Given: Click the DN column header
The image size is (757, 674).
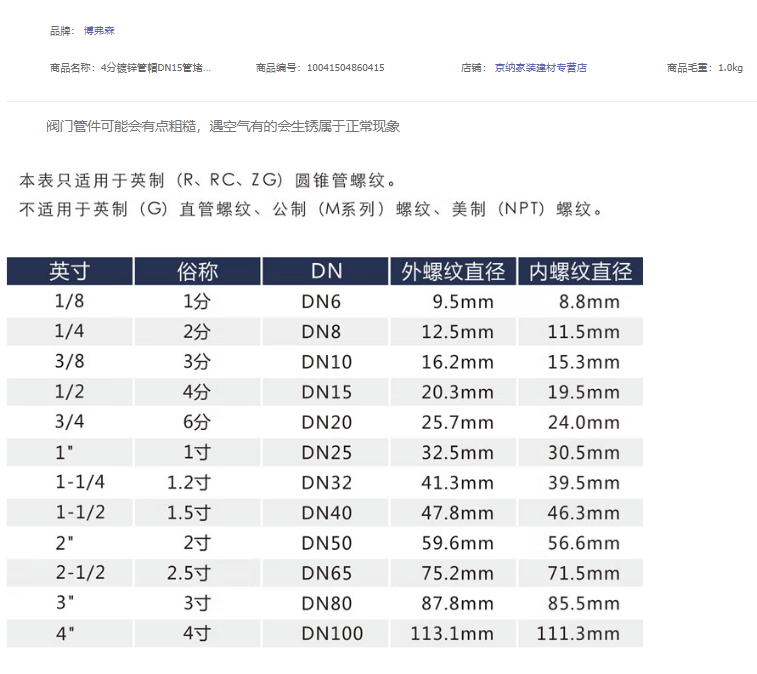Looking at the screenshot, I should pyautogui.click(x=326, y=271).
